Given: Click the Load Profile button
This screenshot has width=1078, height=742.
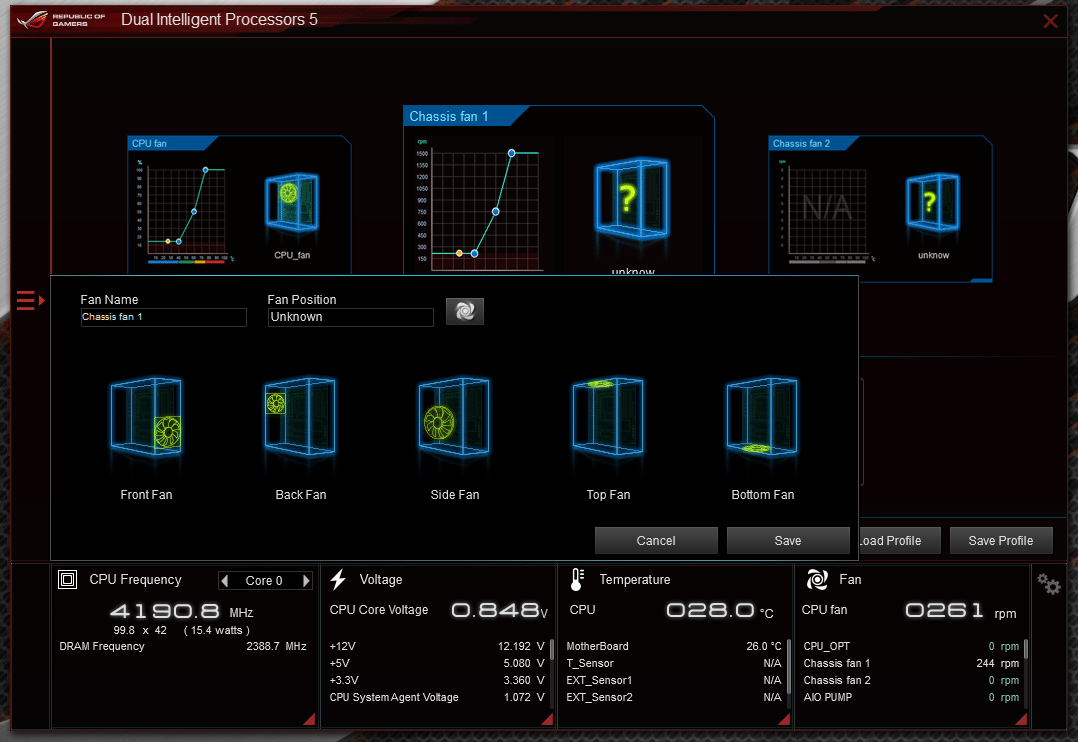Looking at the screenshot, I should point(899,541).
